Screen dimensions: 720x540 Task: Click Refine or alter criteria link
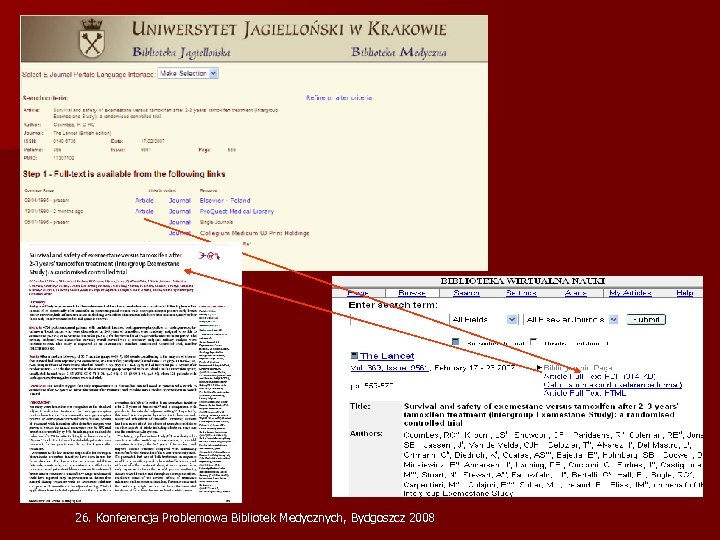pyautogui.click(x=339, y=98)
